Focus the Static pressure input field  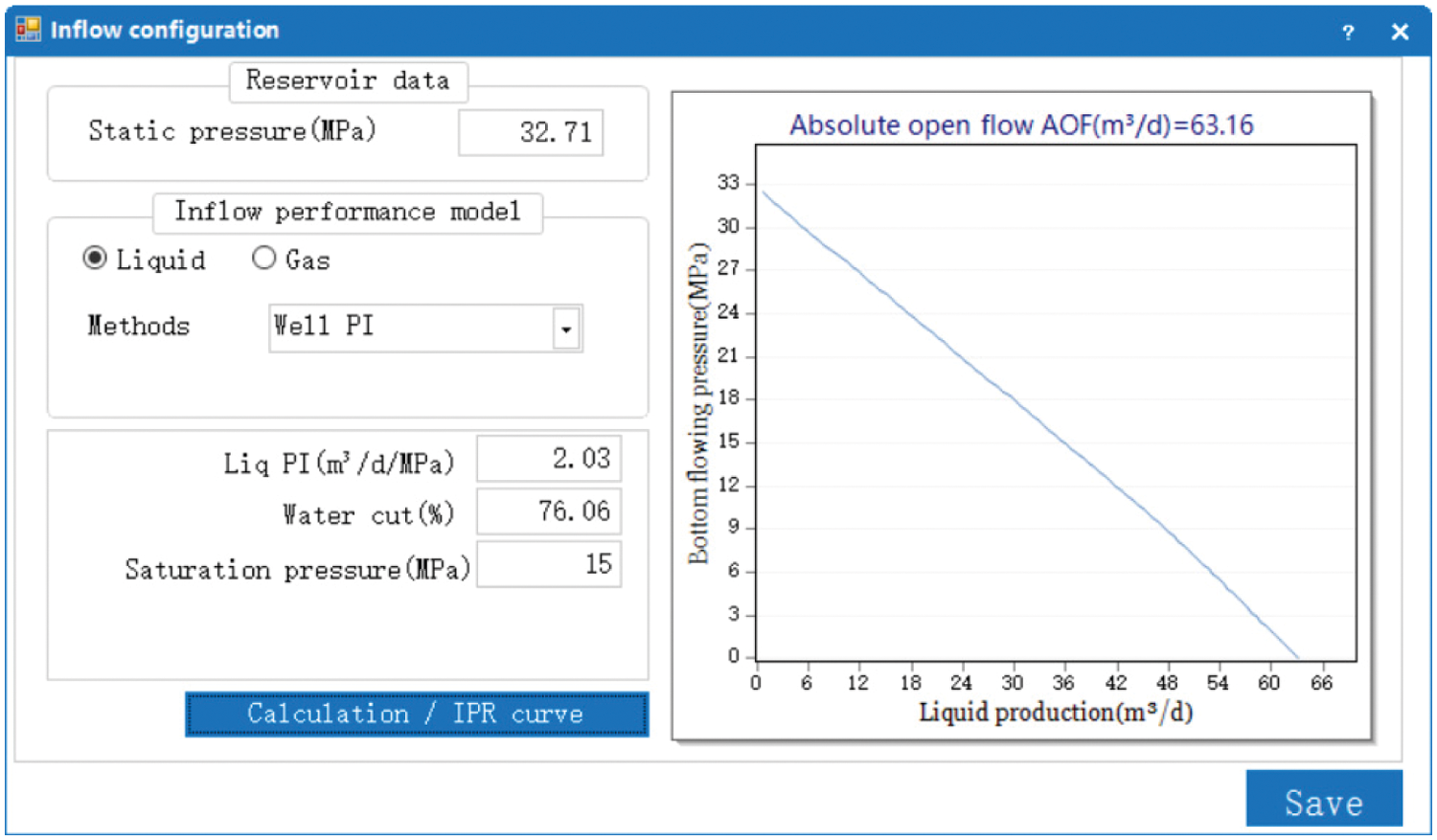pos(531,132)
